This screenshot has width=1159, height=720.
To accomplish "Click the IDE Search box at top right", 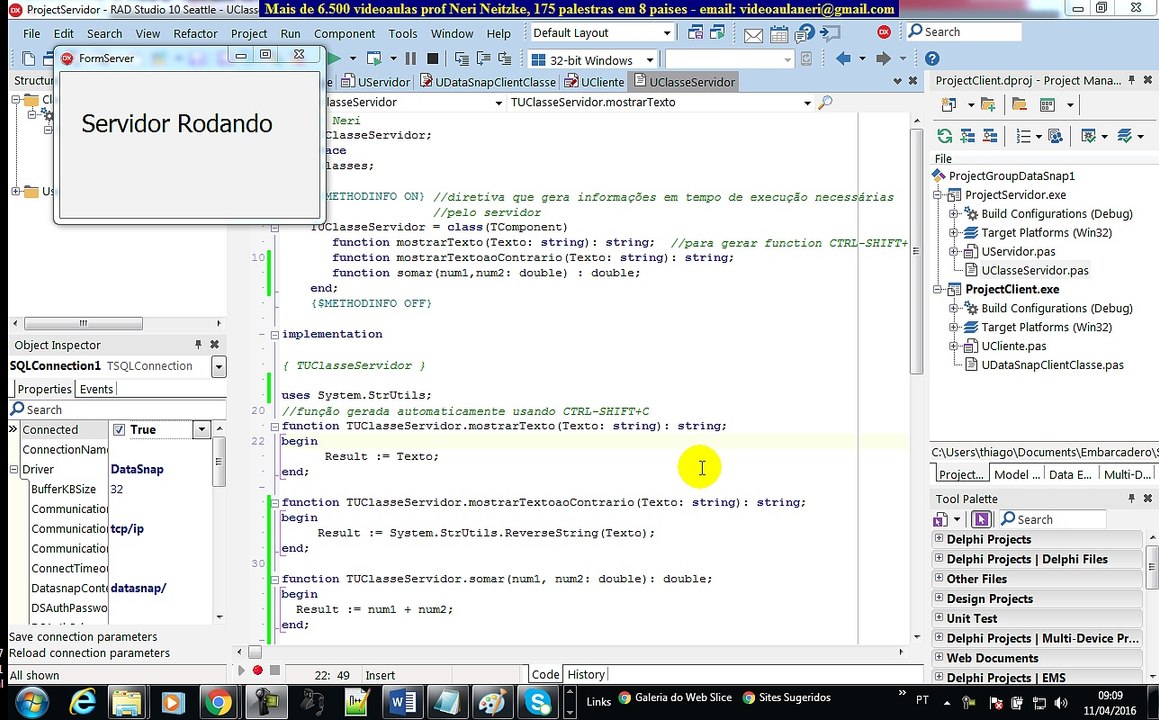I will click(x=965, y=32).
